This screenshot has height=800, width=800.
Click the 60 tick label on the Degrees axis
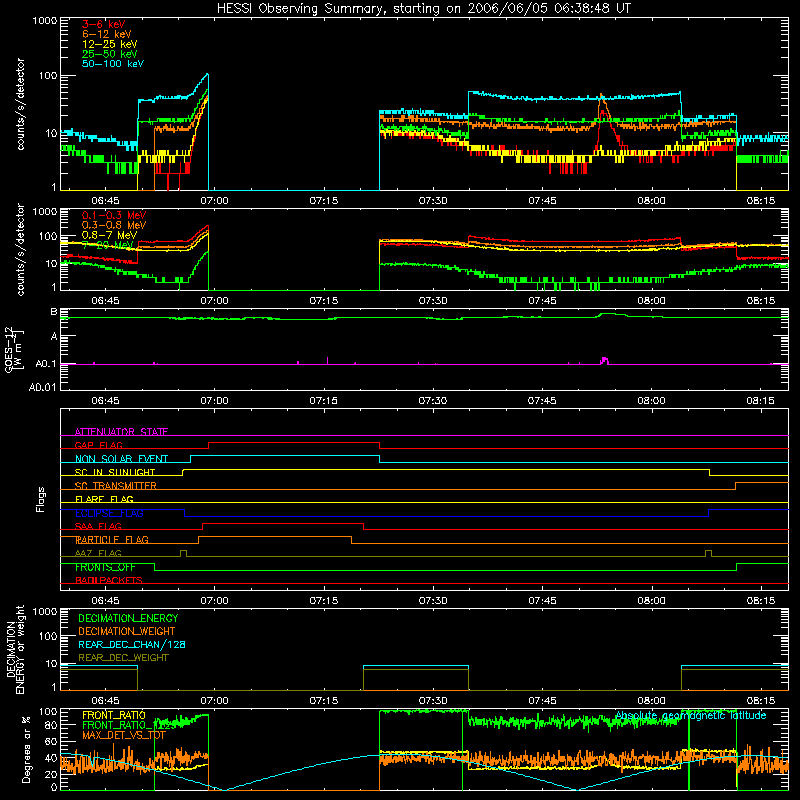(x=51, y=741)
